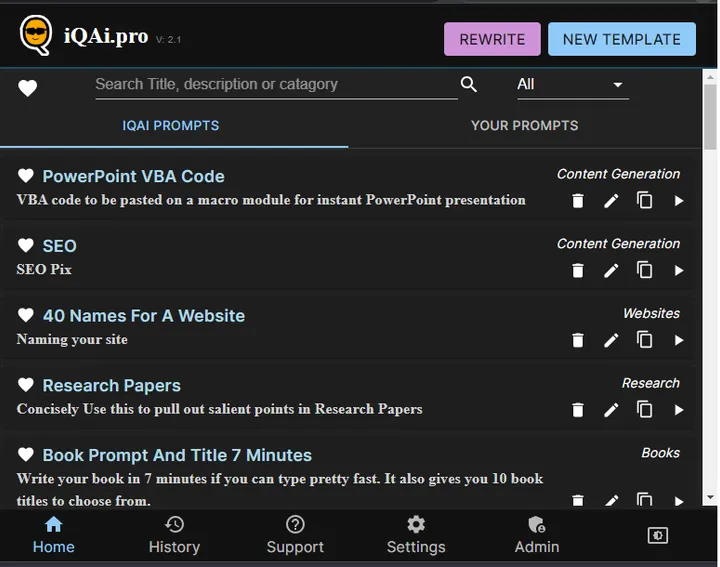Delete the PowerPoint VBA Code prompt
This screenshot has width=720, height=567.
(x=578, y=201)
